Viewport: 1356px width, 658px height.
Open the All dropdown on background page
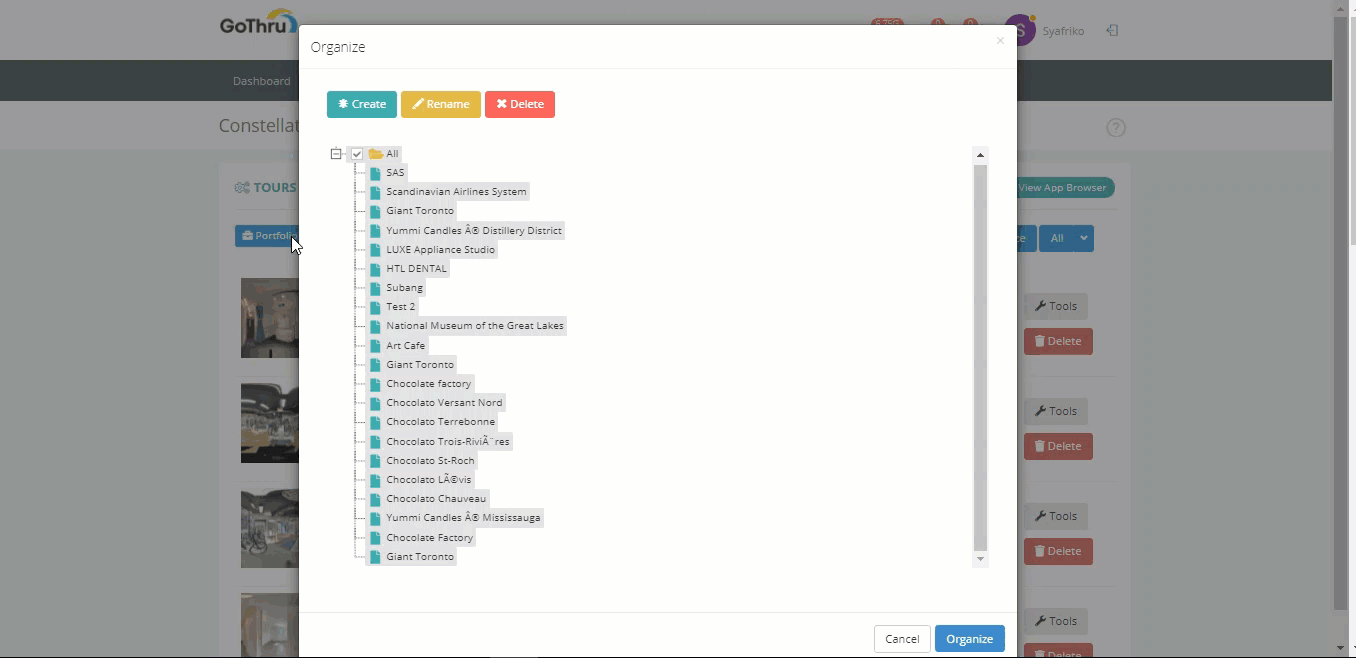(x=1066, y=238)
